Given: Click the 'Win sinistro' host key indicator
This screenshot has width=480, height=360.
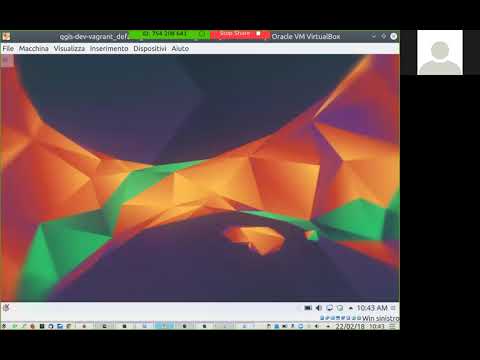Looking at the screenshot, I should (380, 318).
